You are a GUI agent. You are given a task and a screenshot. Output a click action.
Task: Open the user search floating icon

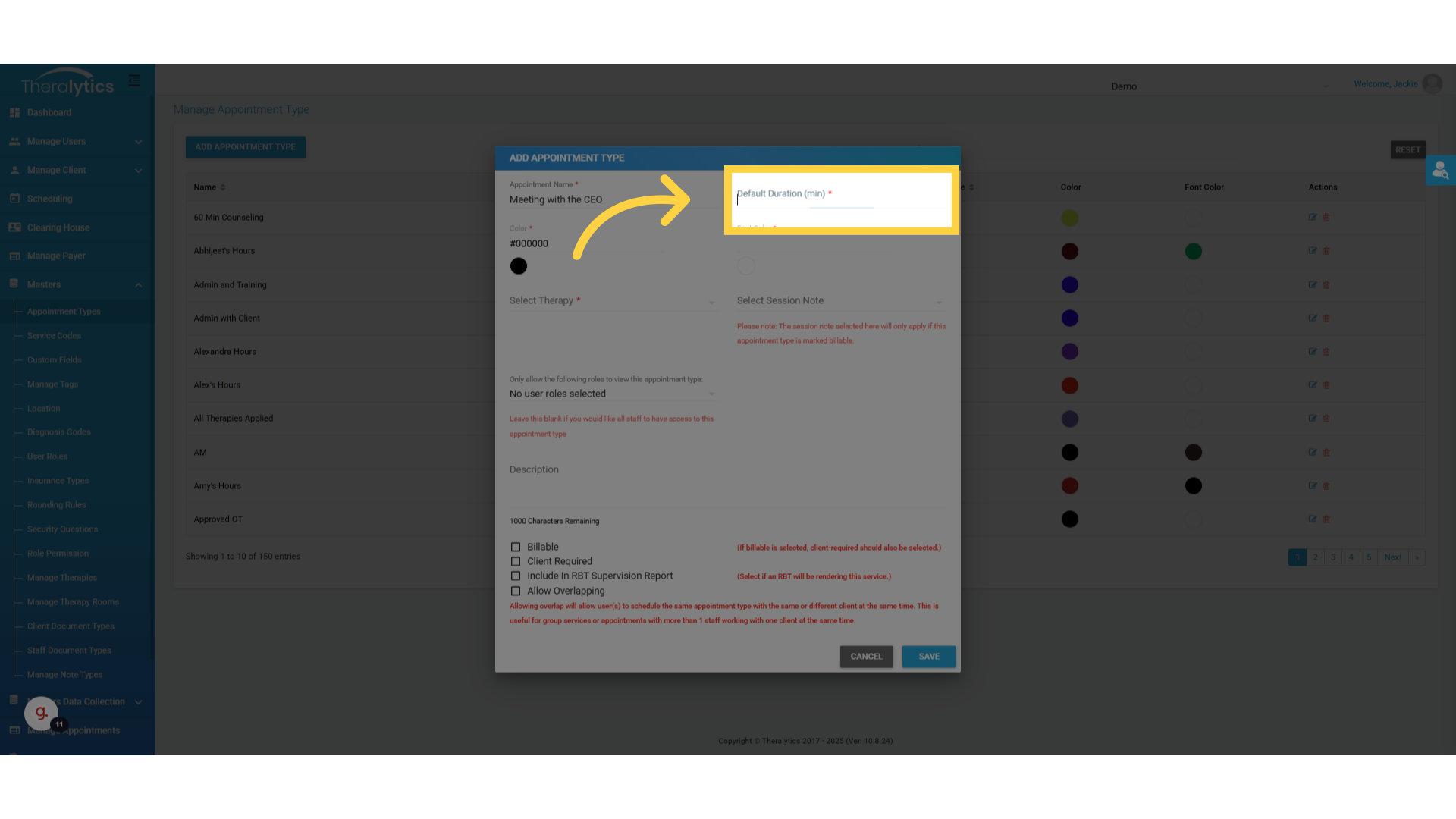click(1440, 171)
